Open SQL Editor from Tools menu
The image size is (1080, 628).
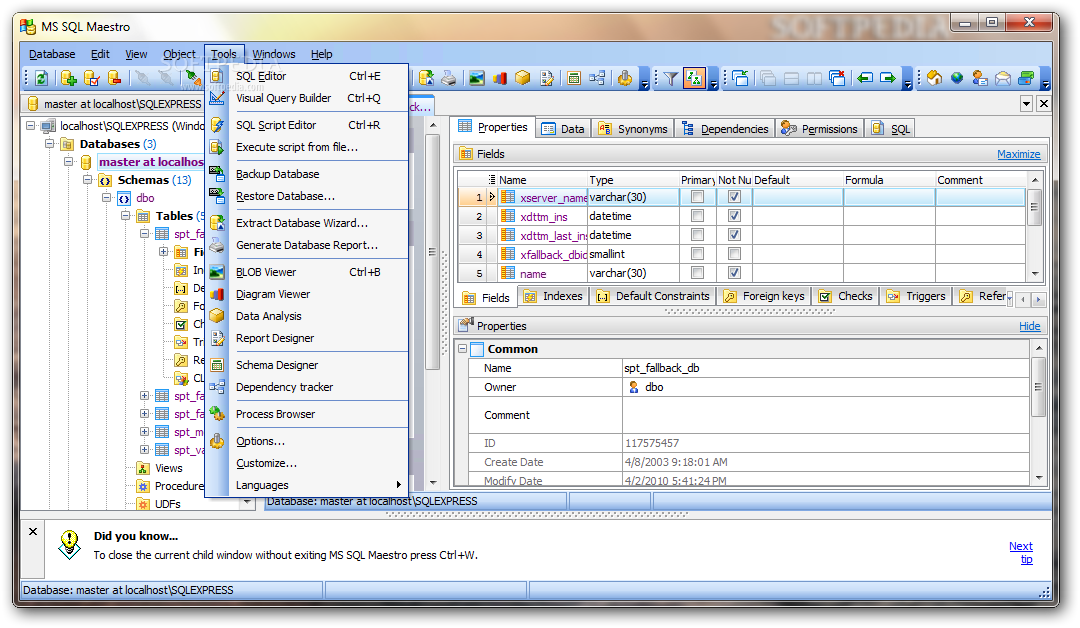308,76
